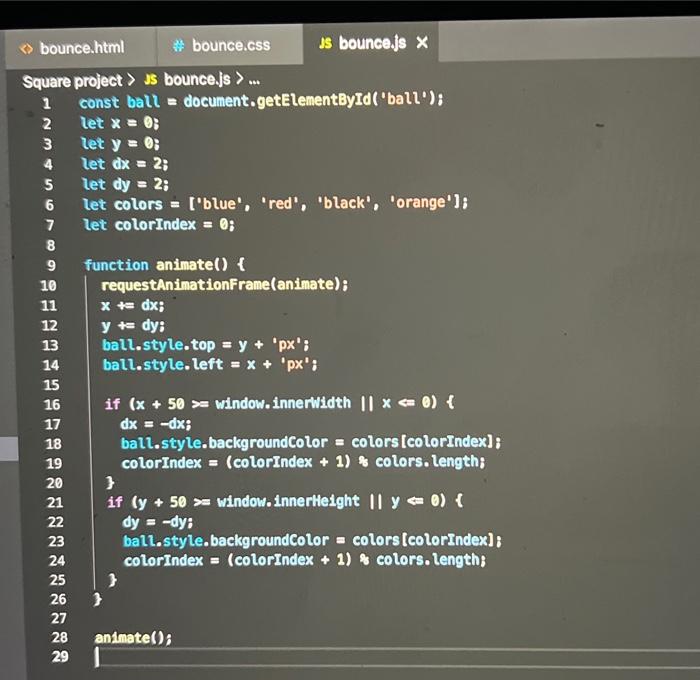The height and width of the screenshot is (680, 700).
Task: Click the 'black' string in colors array
Action: click(344, 203)
